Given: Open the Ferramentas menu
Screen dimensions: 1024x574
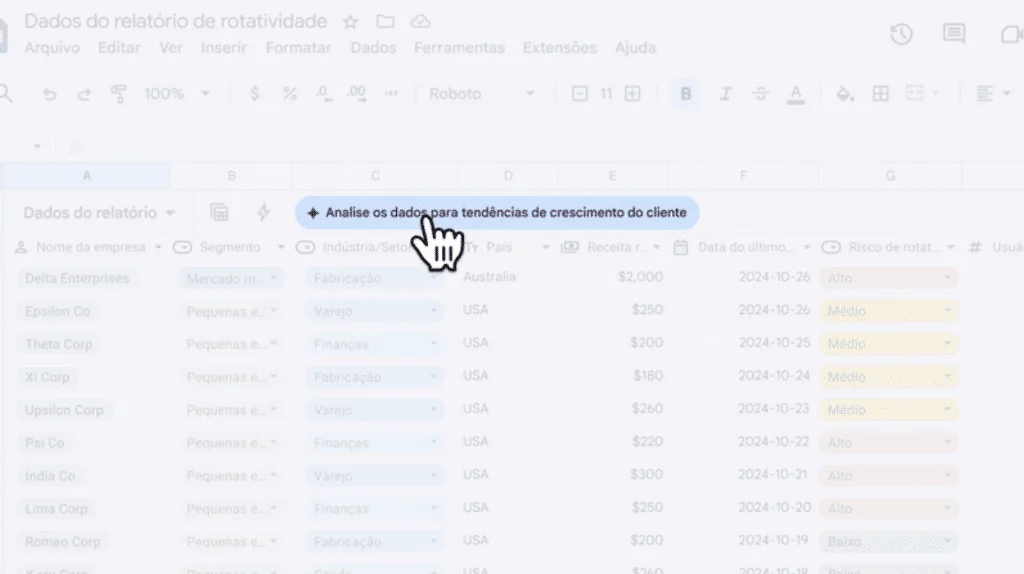Looking at the screenshot, I should 459,48.
